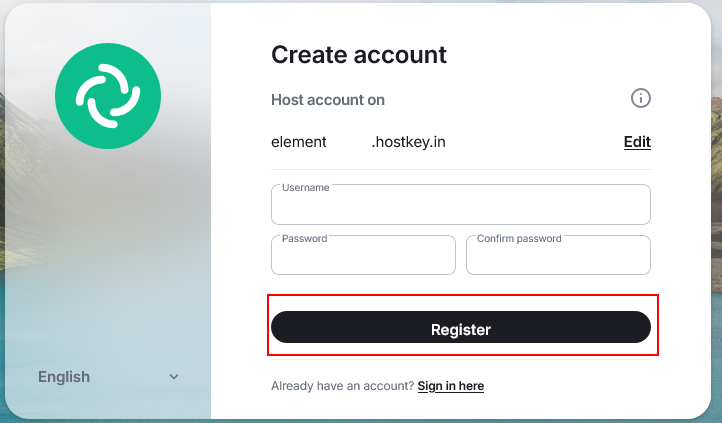Viewport: 722px width, 423px height.
Task: Click the 'Password' floating label
Action: click(304, 239)
